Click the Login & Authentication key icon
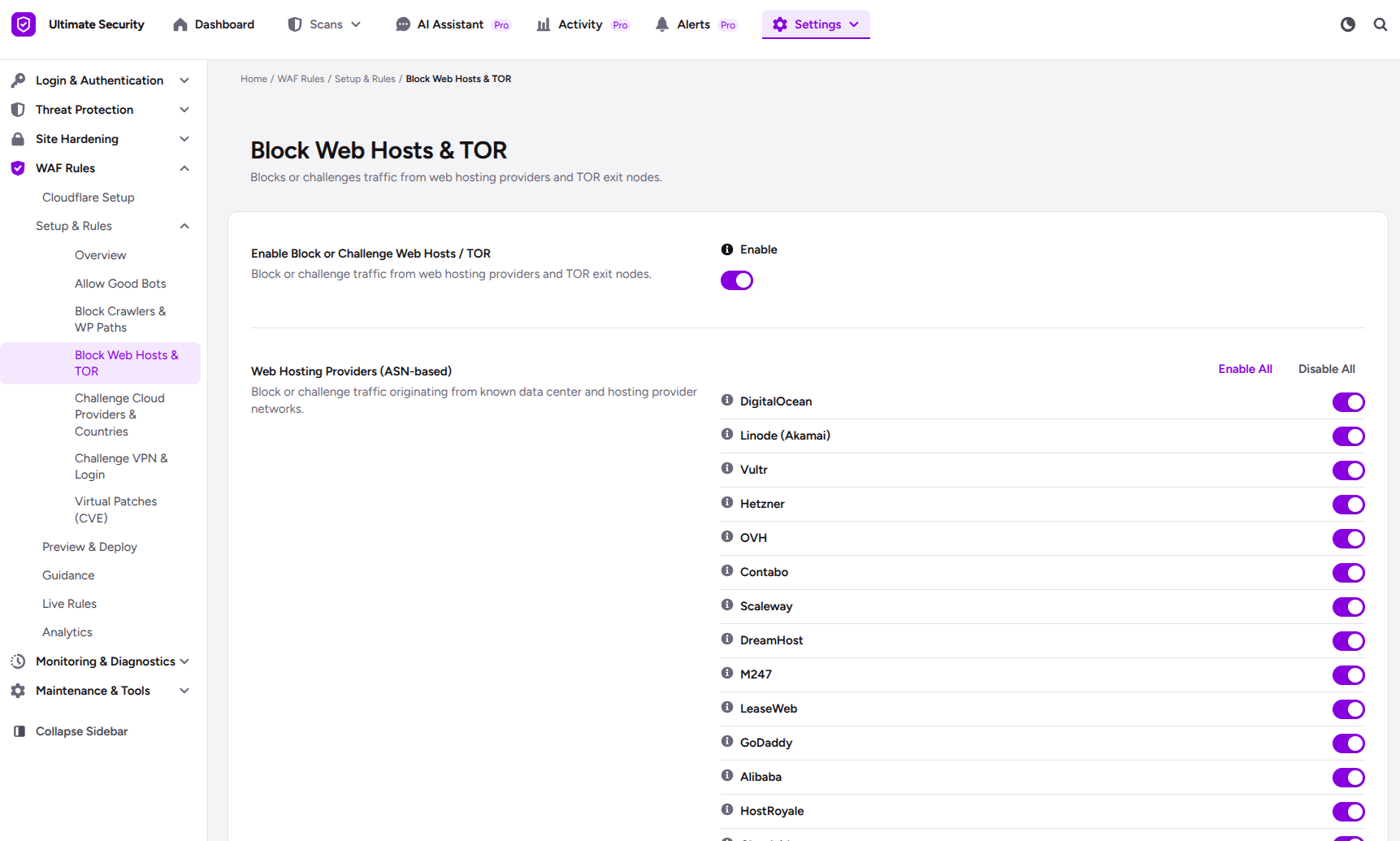This screenshot has height=841, width=1400. pos(18,80)
